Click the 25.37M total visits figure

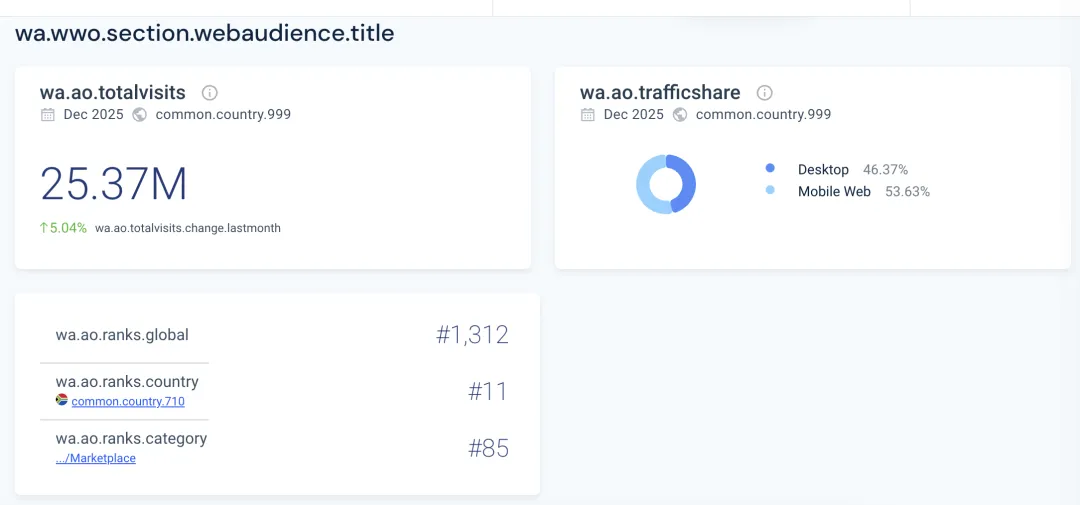(x=114, y=184)
